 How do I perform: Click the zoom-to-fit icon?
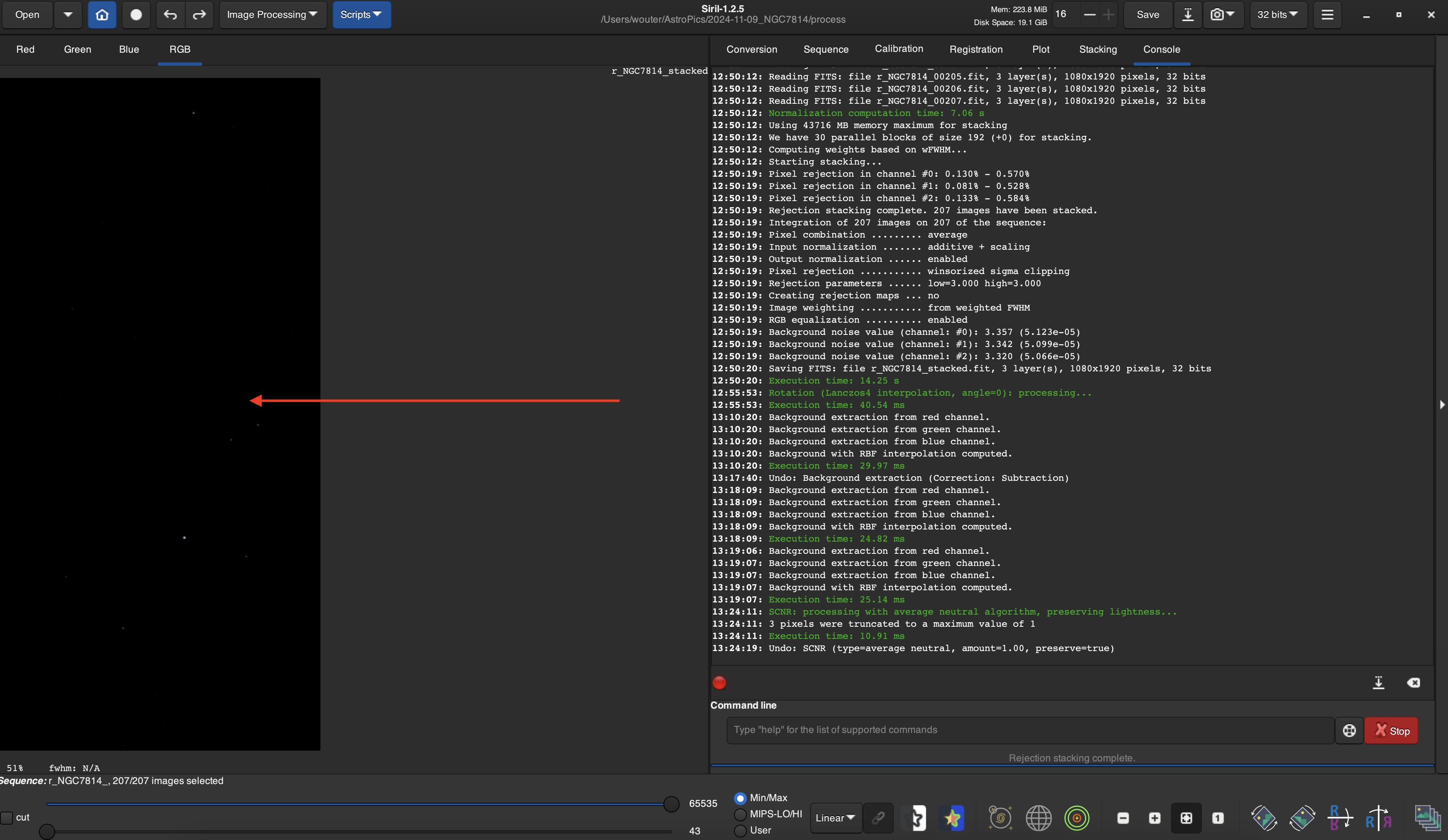1186,818
